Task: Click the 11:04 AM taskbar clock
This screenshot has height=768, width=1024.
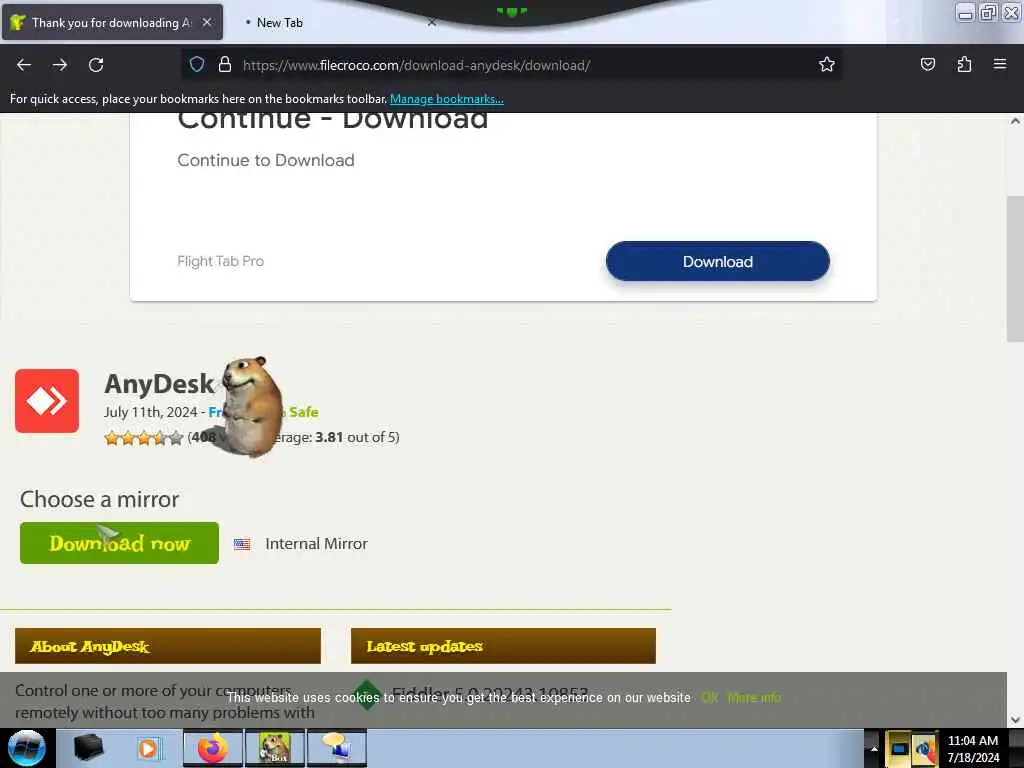Action: point(972,741)
